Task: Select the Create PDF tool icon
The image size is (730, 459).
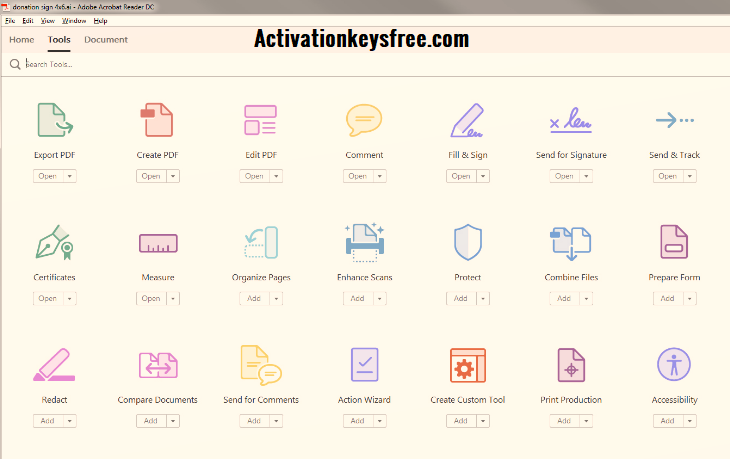Action: (157, 120)
